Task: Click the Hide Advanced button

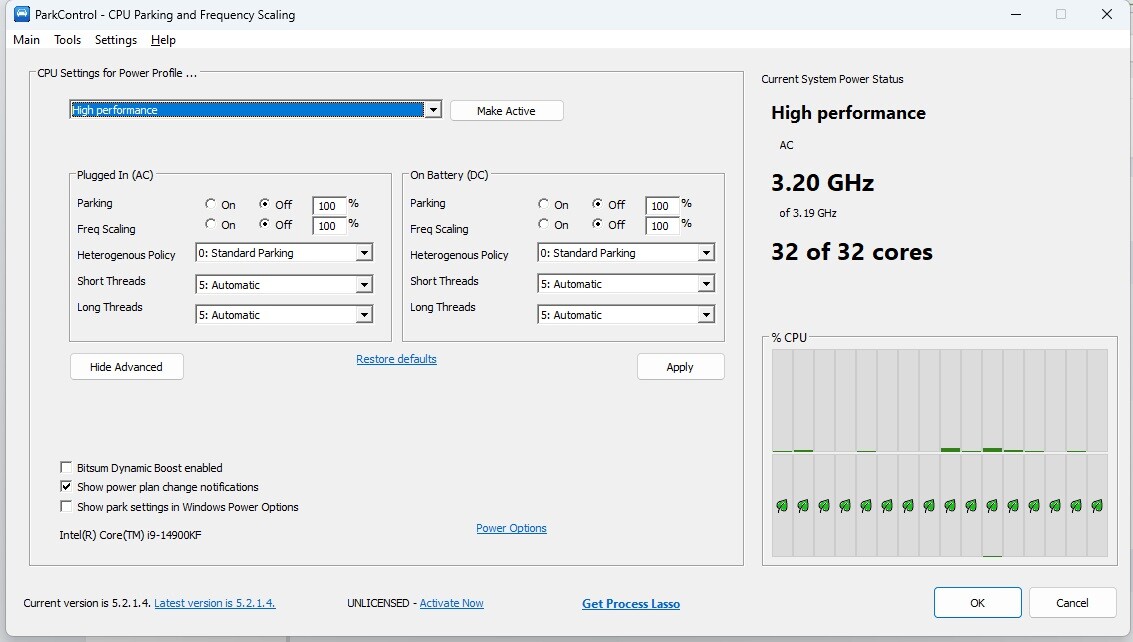Action: (x=126, y=367)
